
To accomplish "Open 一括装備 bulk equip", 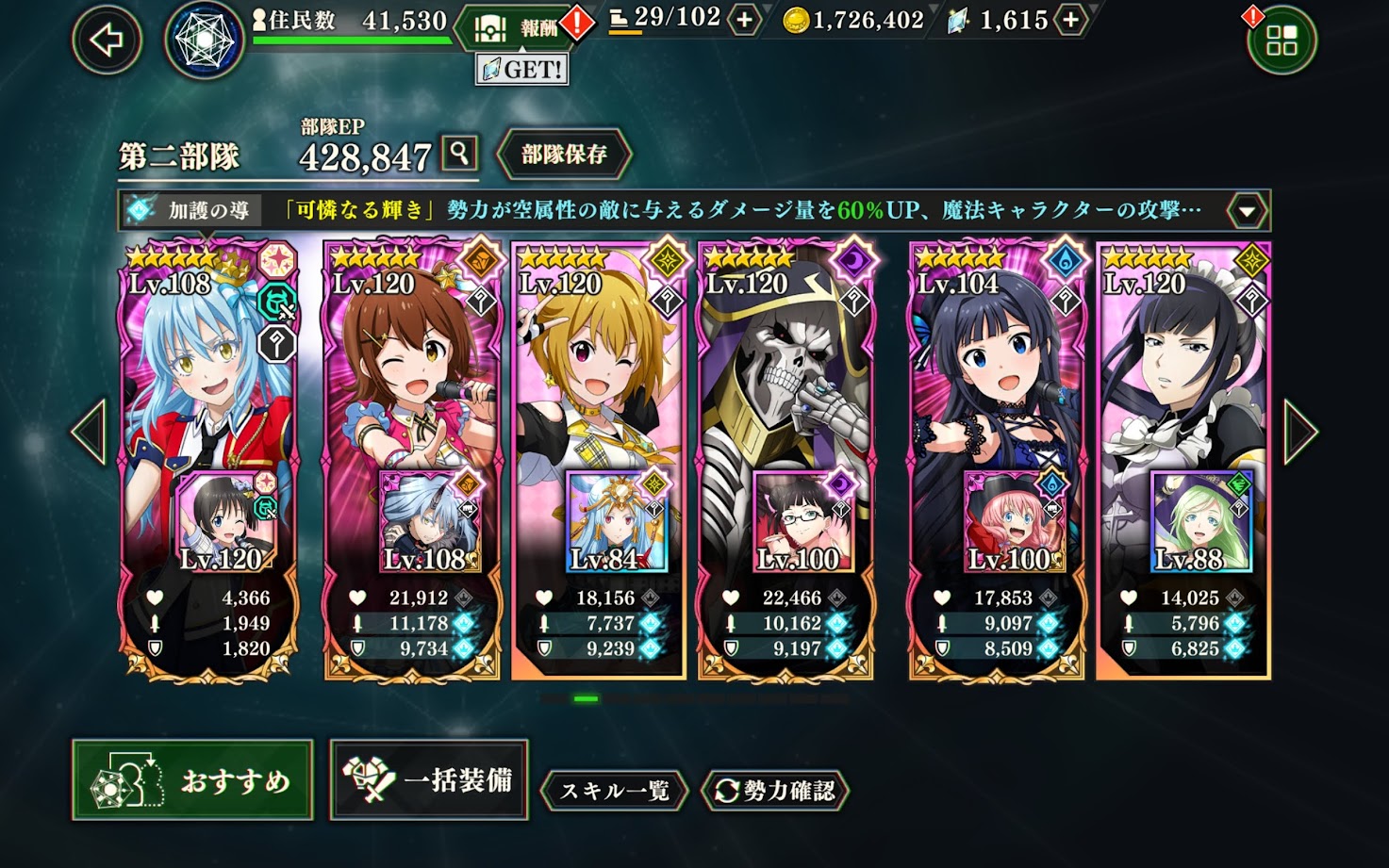I will pyautogui.click(x=429, y=780).
